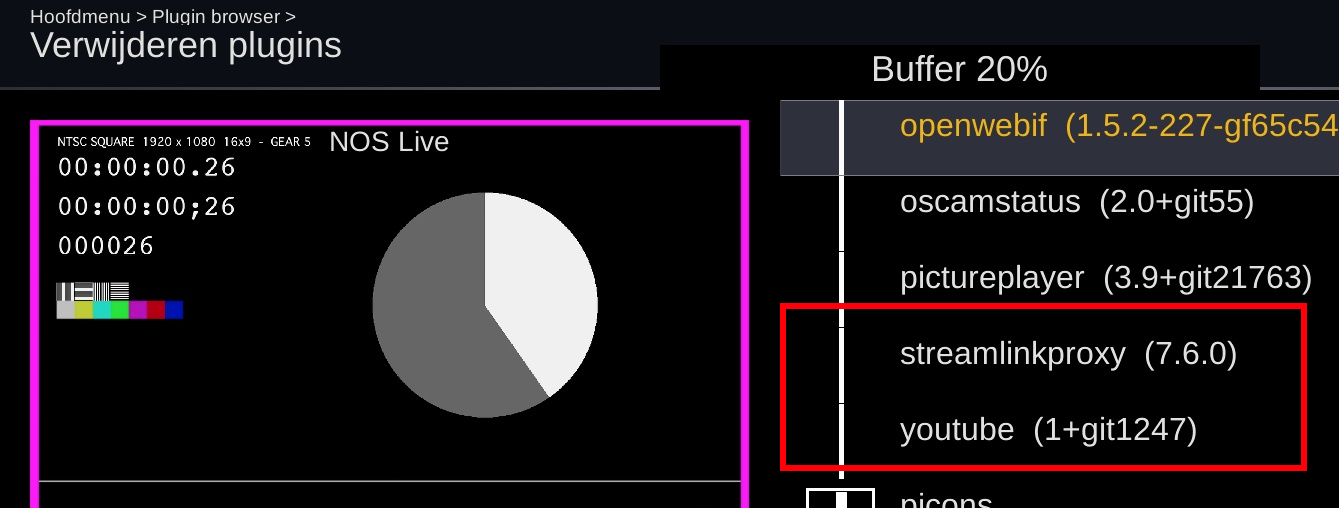Click the Buffer 20% progress indicator
This screenshot has height=508, width=1339.
(x=960, y=69)
